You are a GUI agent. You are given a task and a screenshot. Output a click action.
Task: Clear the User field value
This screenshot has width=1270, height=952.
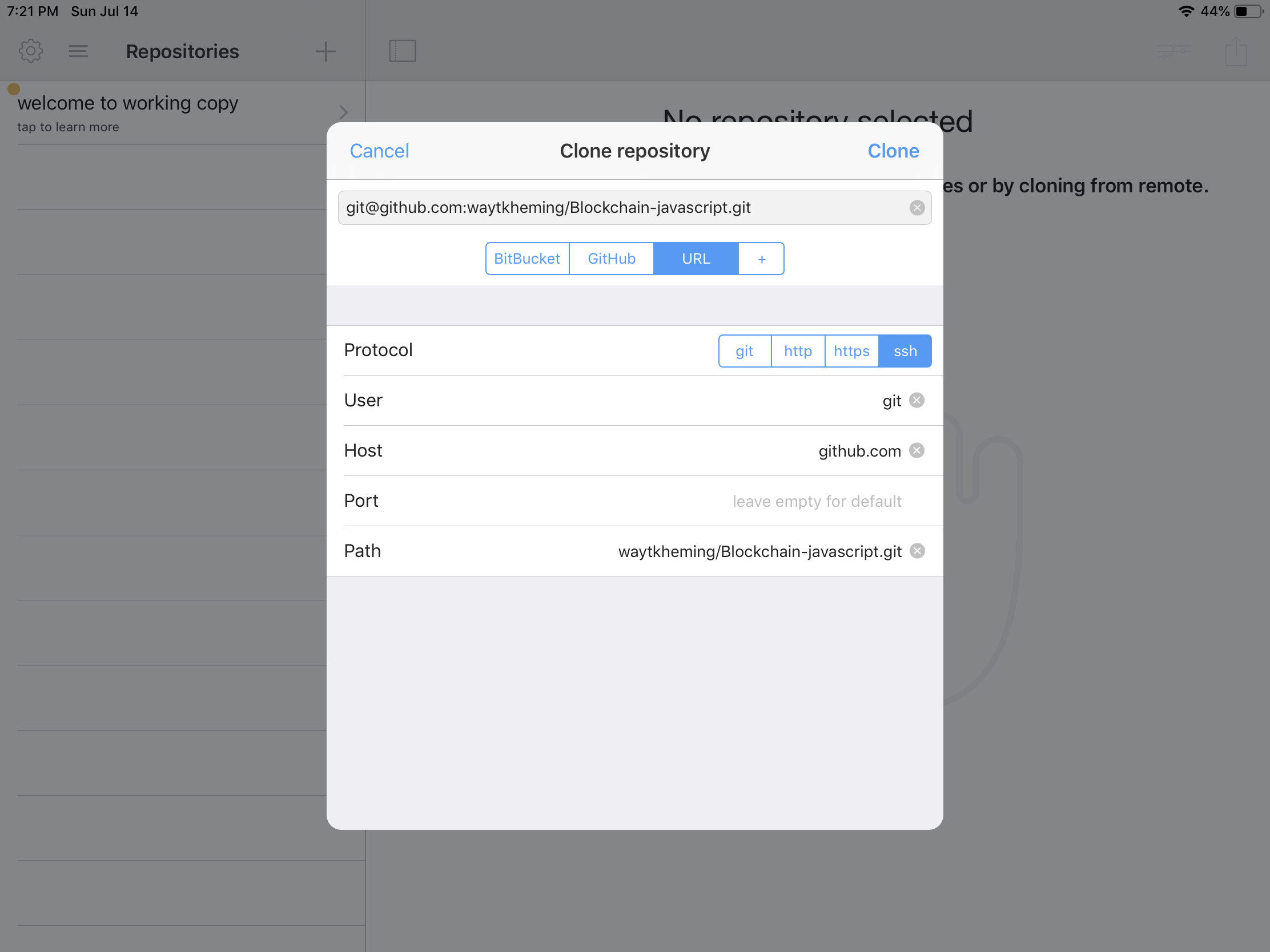[x=917, y=400]
